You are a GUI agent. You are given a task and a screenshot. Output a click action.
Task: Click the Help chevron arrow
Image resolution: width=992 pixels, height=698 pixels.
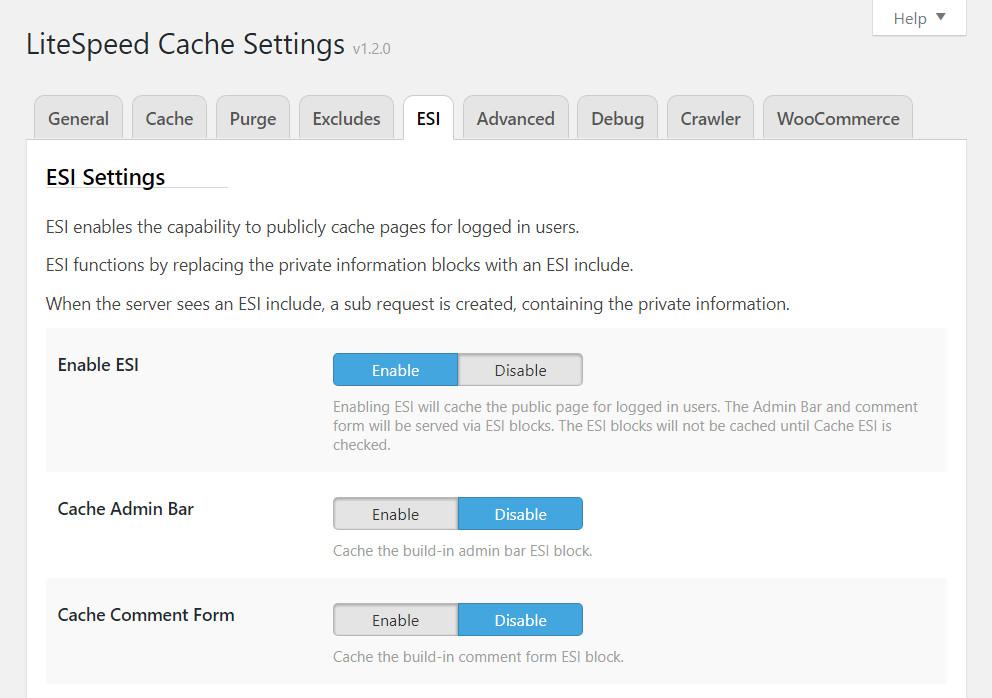tap(940, 17)
